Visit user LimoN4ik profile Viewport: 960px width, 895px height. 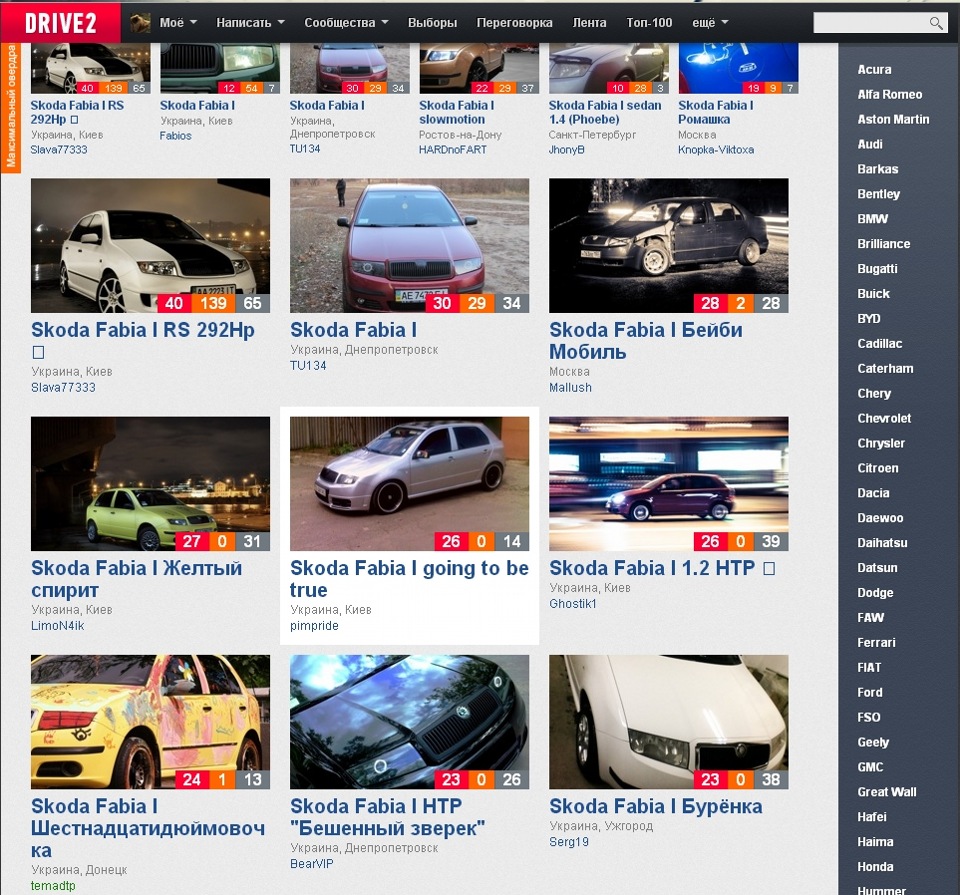(x=58, y=626)
